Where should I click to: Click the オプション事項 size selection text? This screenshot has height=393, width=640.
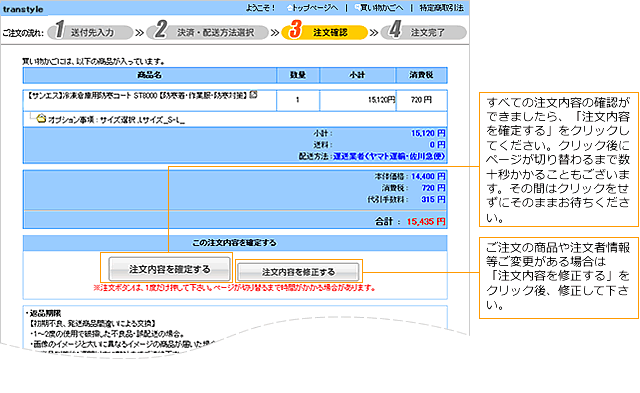coord(116,120)
